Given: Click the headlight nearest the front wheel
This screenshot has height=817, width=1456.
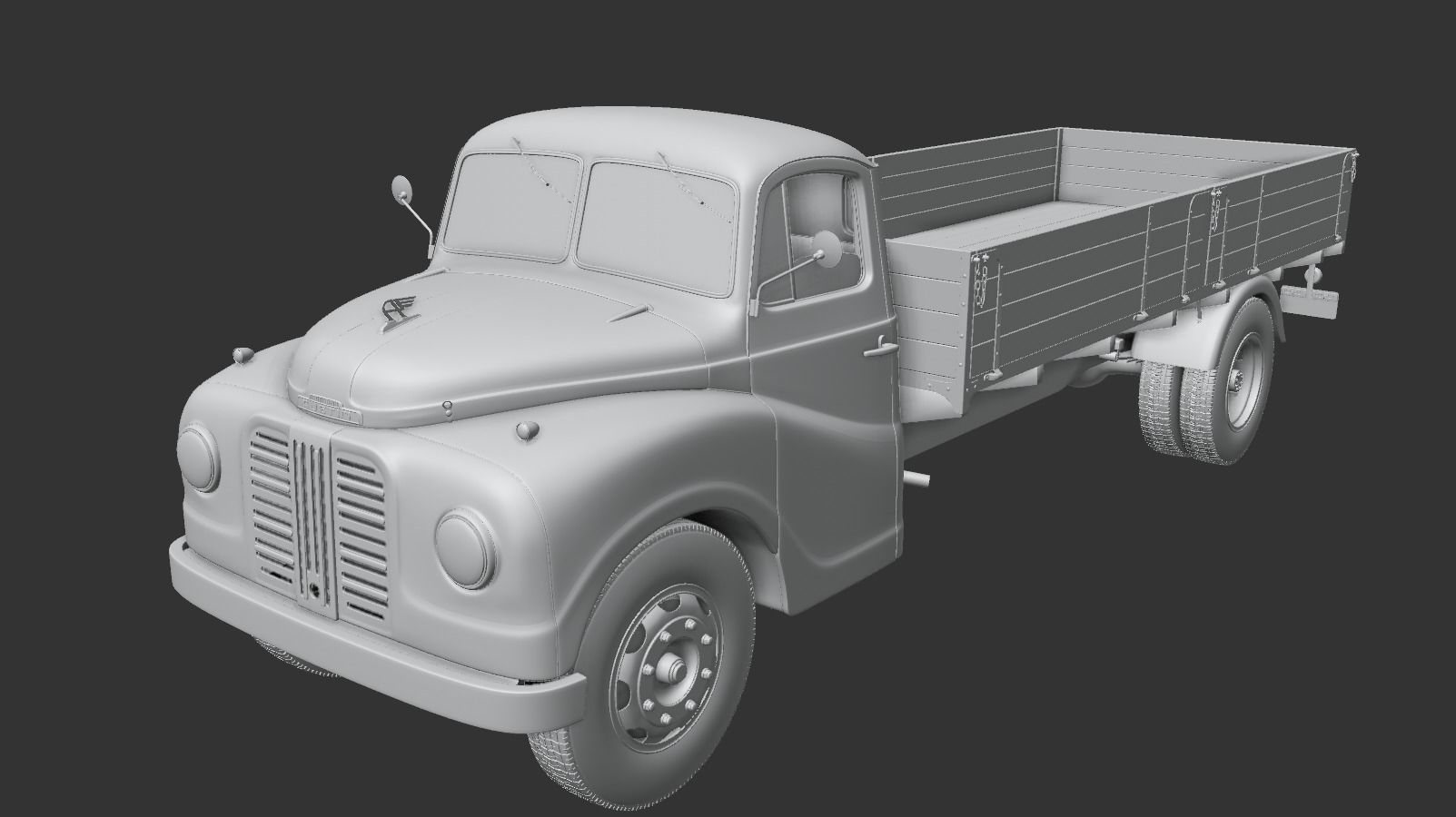Looking at the screenshot, I should [x=466, y=548].
